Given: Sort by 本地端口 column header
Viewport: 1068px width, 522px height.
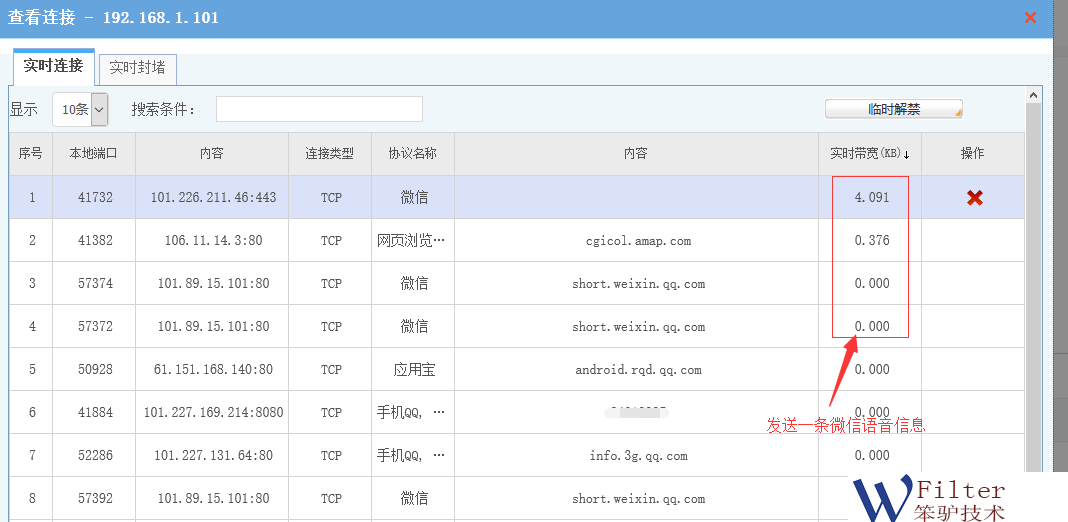Looking at the screenshot, I should pos(93,154).
